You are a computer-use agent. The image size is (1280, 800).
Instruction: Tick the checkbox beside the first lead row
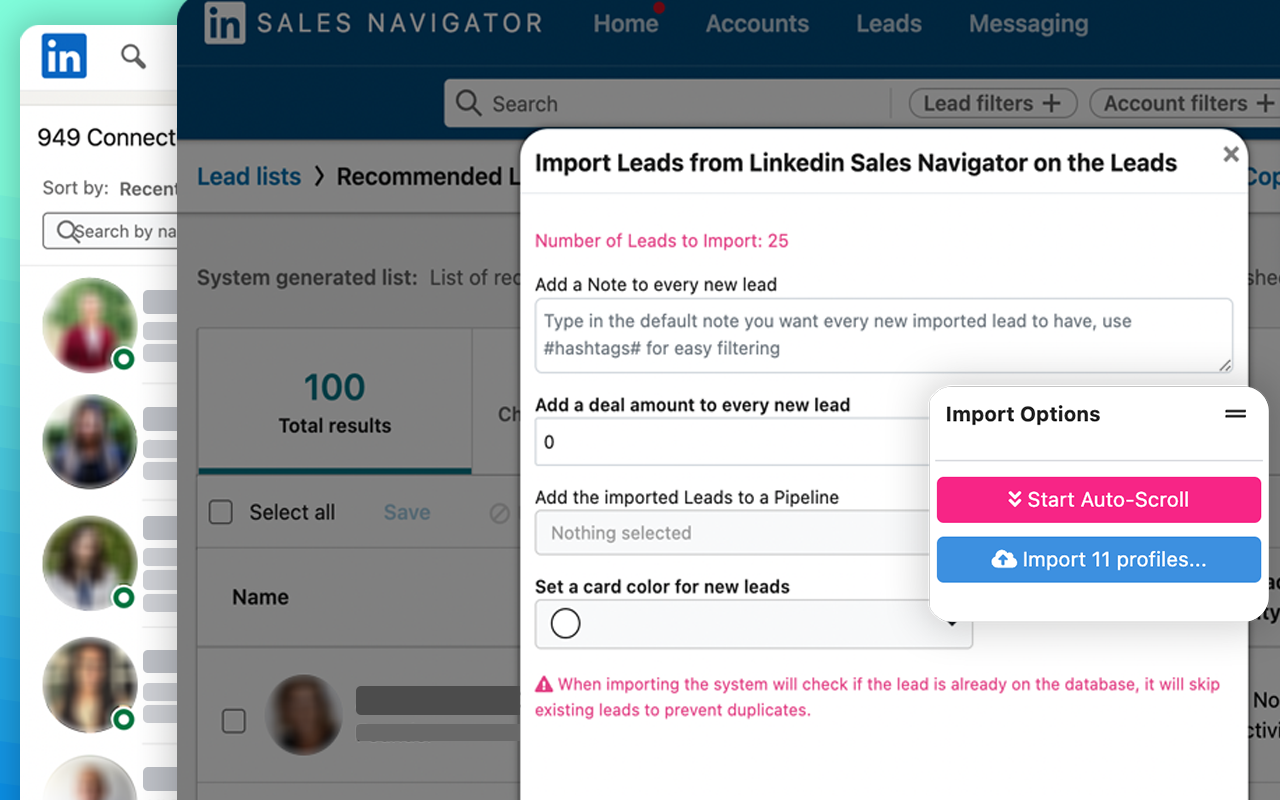(x=234, y=720)
